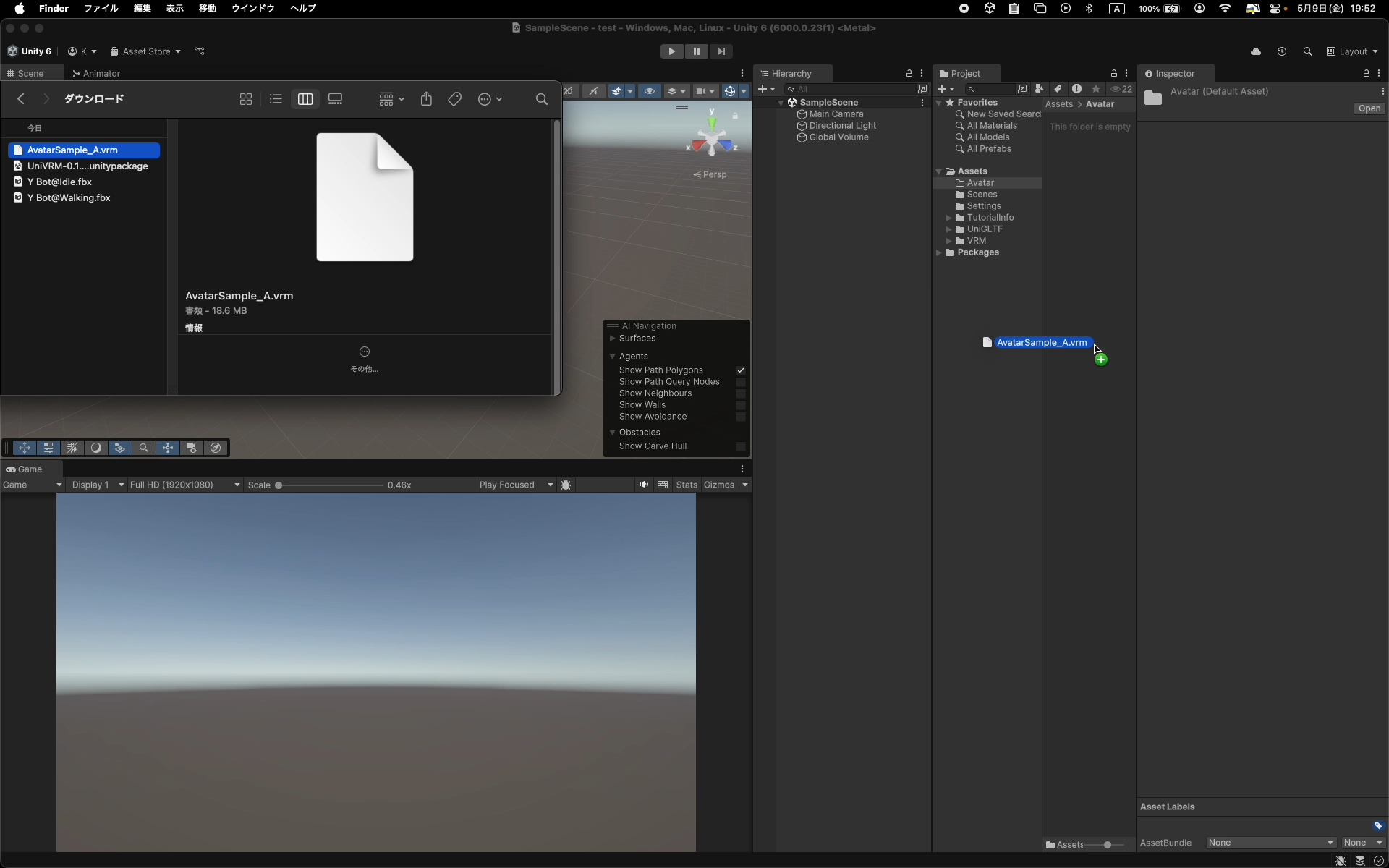Screen dimensions: 1389x868
Task: Click the orientation gizmo lock icon in Scene view
Action: pyautogui.click(x=735, y=116)
